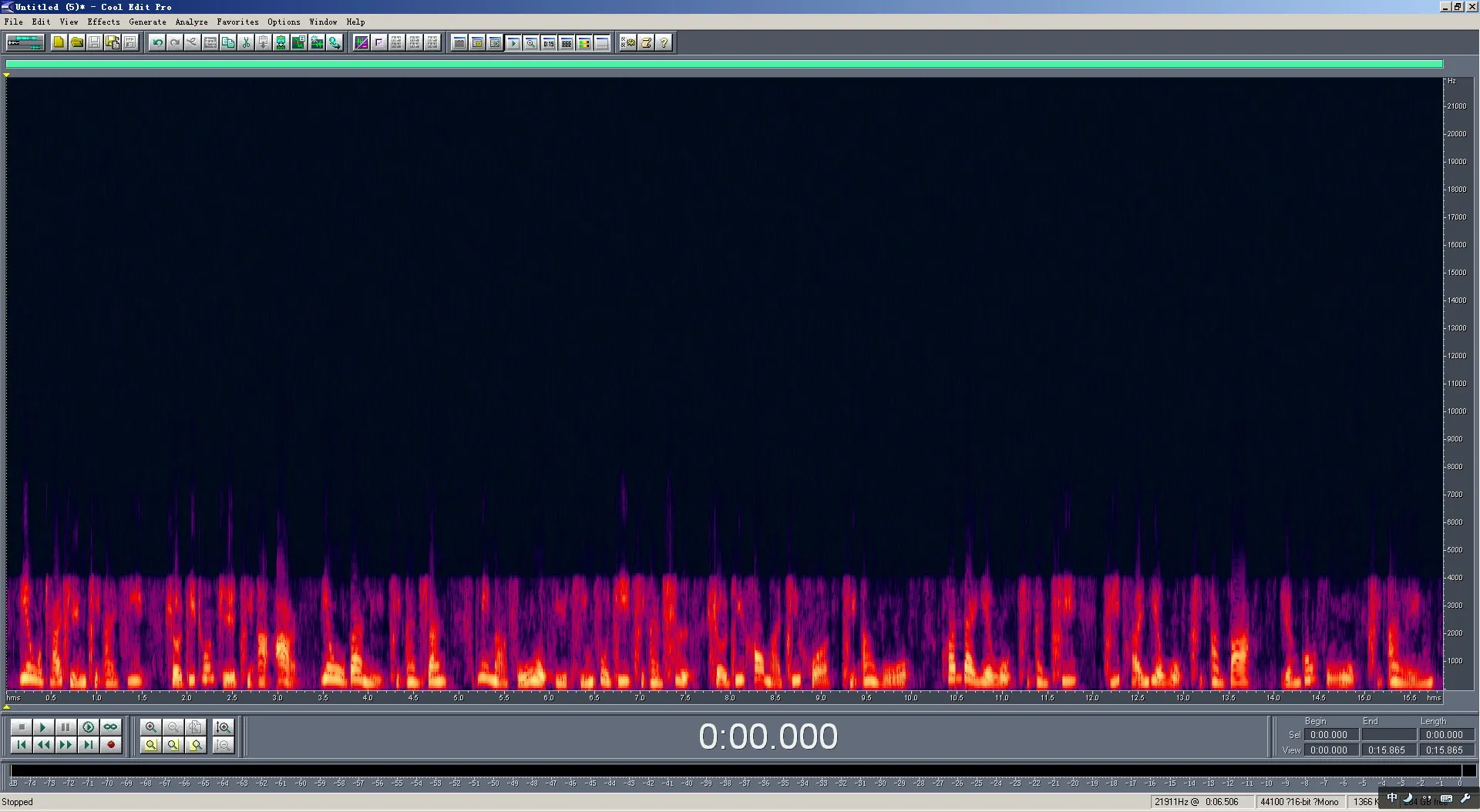
Task: Click the Cut scissors icon
Action: [246, 42]
